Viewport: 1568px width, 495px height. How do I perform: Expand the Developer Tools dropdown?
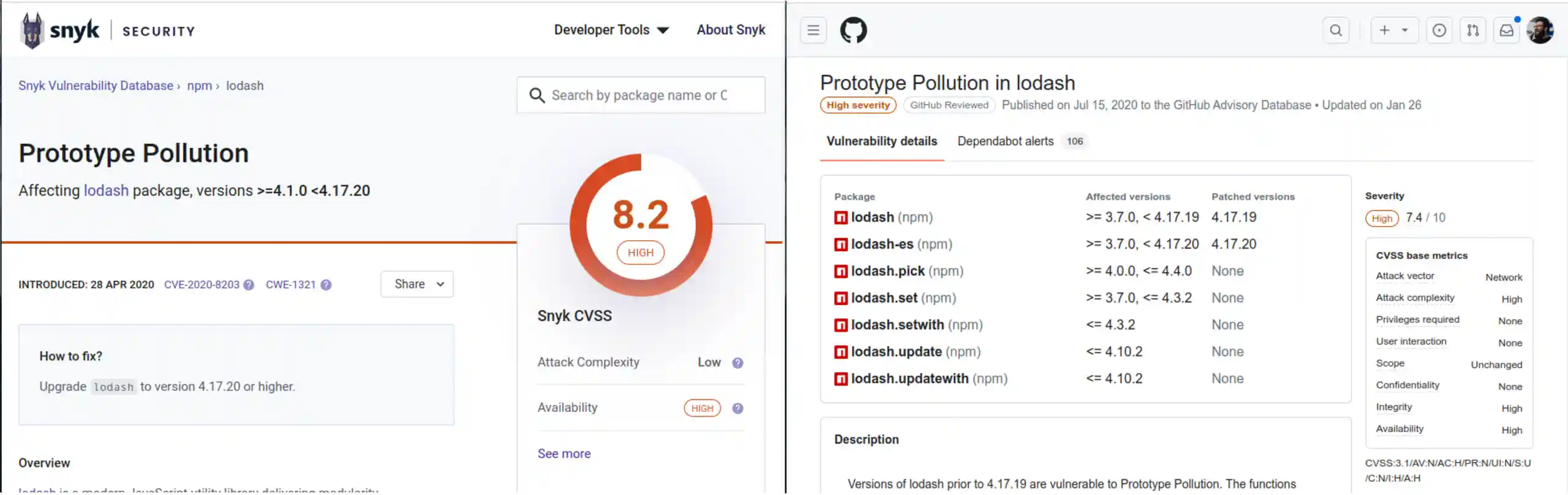pyautogui.click(x=611, y=30)
